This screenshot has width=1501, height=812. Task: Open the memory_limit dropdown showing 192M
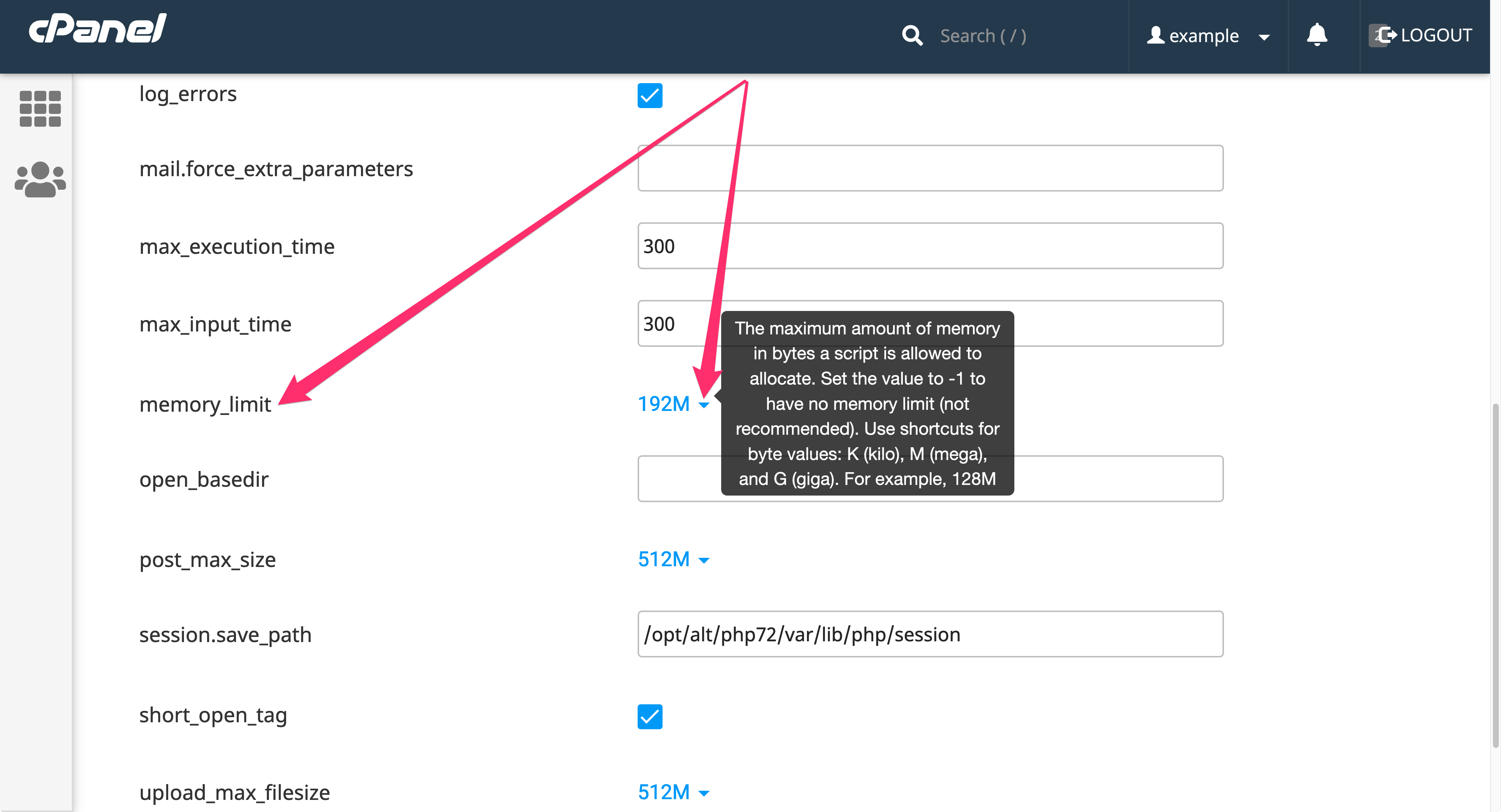(664, 404)
